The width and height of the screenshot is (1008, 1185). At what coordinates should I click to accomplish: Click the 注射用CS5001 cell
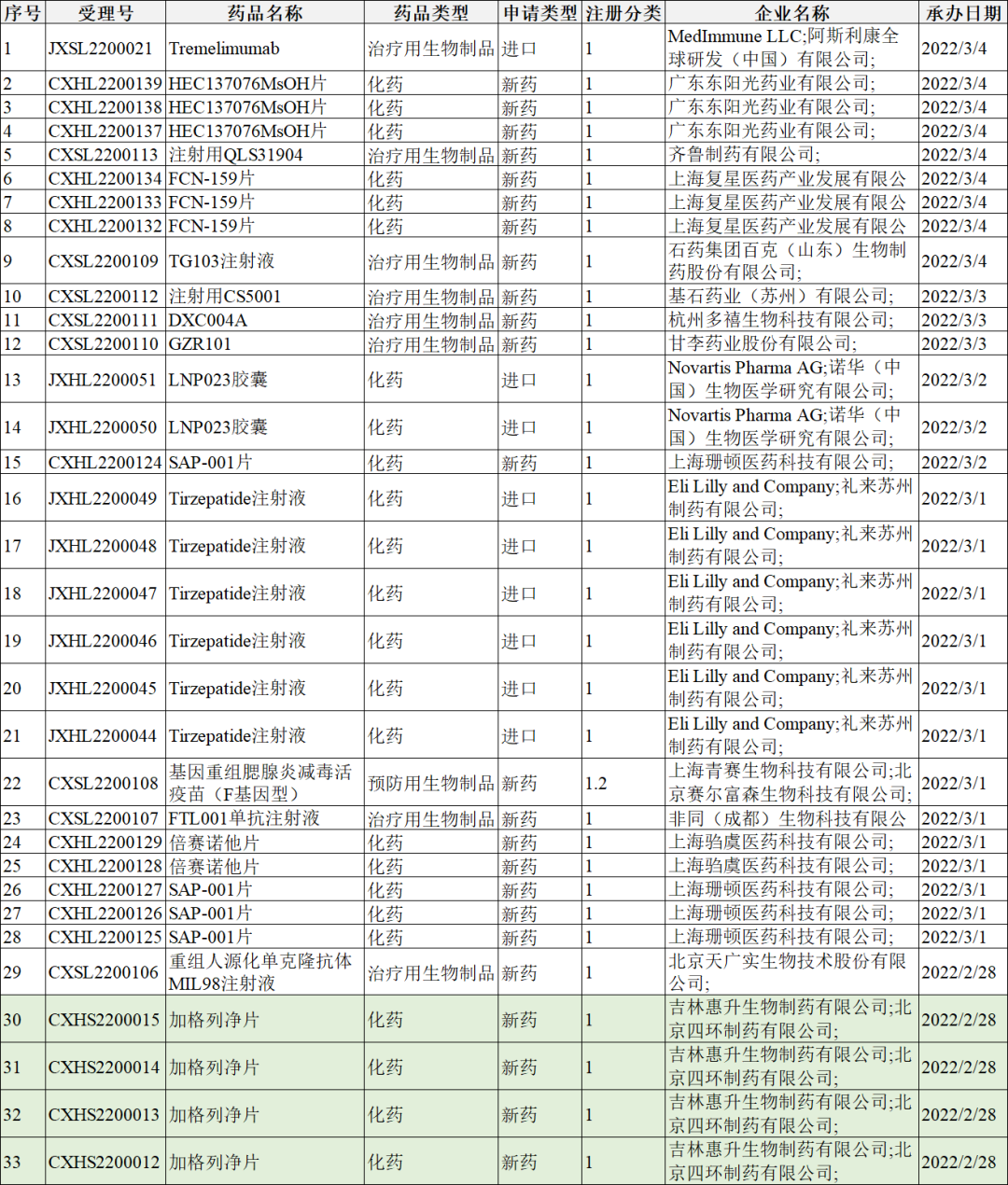pyautogui.click(x=265, y=296)
